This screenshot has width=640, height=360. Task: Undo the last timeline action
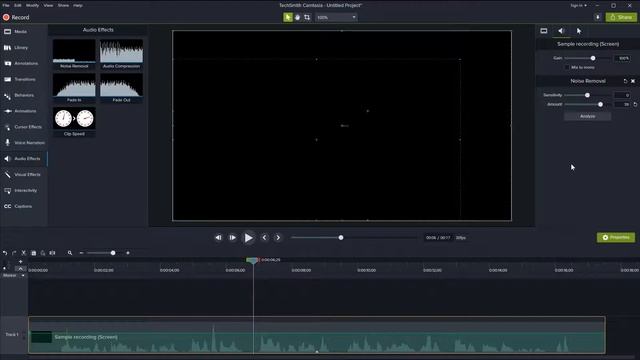(5, 253)
